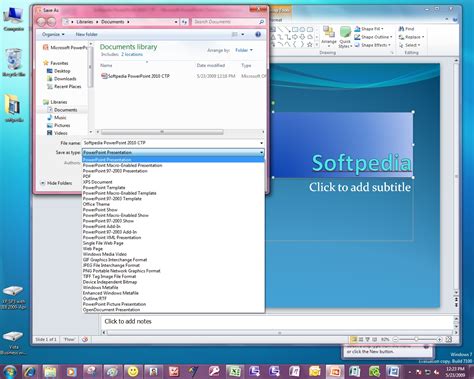Image resolution: width=474 pixels, height=379 pixels.
Task: Open Internet Explorer from taskbar
Action: point(30,371)
